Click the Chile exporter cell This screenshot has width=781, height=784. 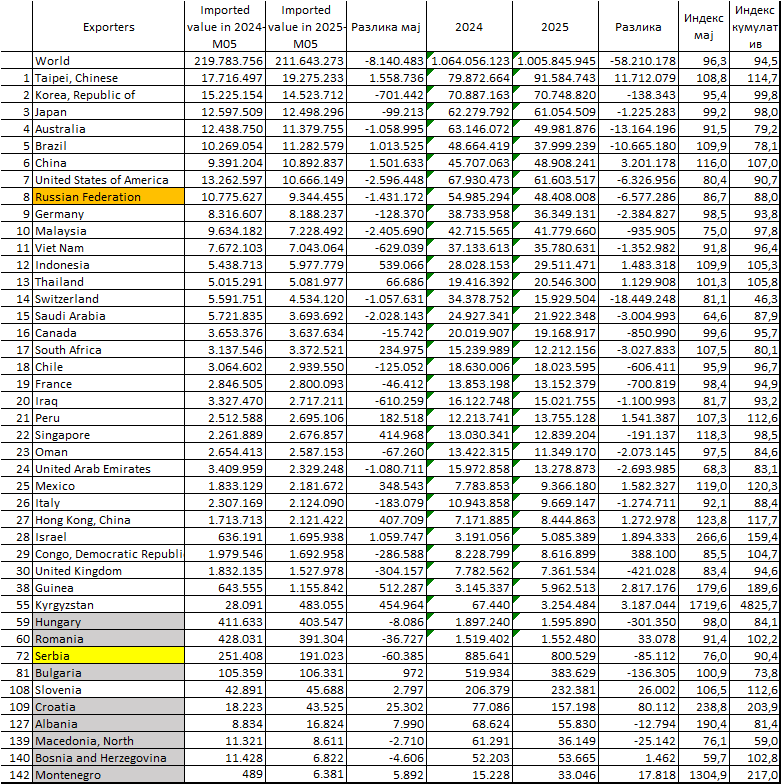108,367
